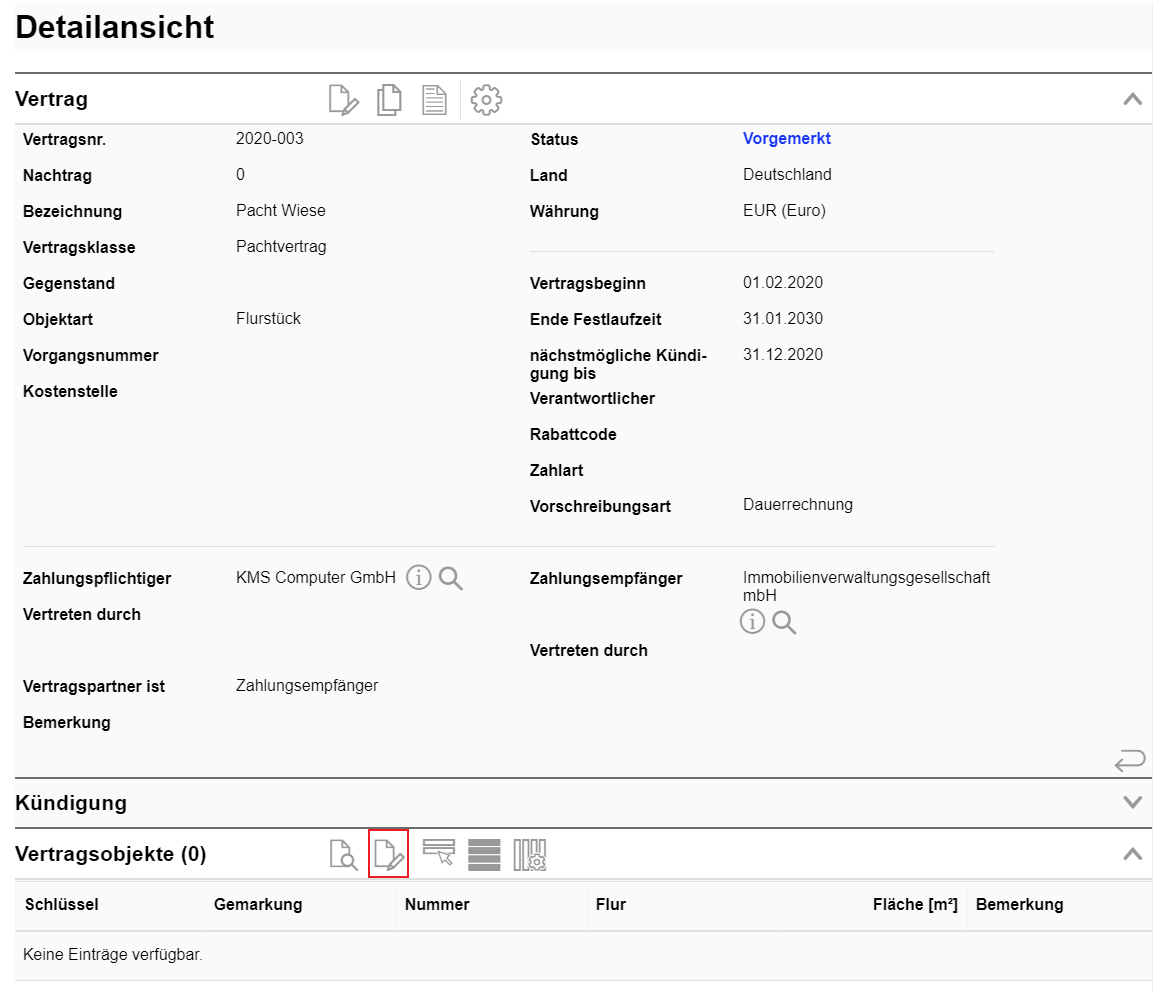
Task: Click the Vorgemerkt status link
Action: (x=786, y=139)
